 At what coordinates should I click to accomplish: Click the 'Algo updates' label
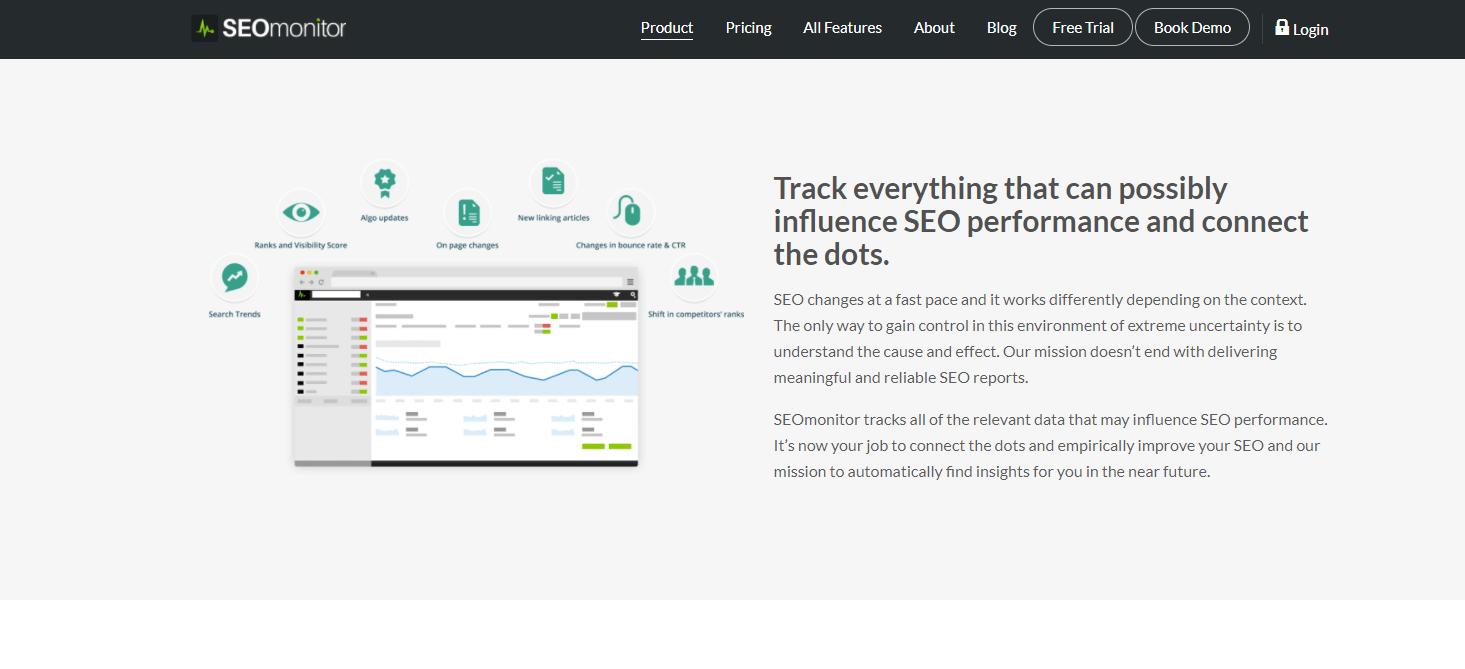(x=384, y=217)
